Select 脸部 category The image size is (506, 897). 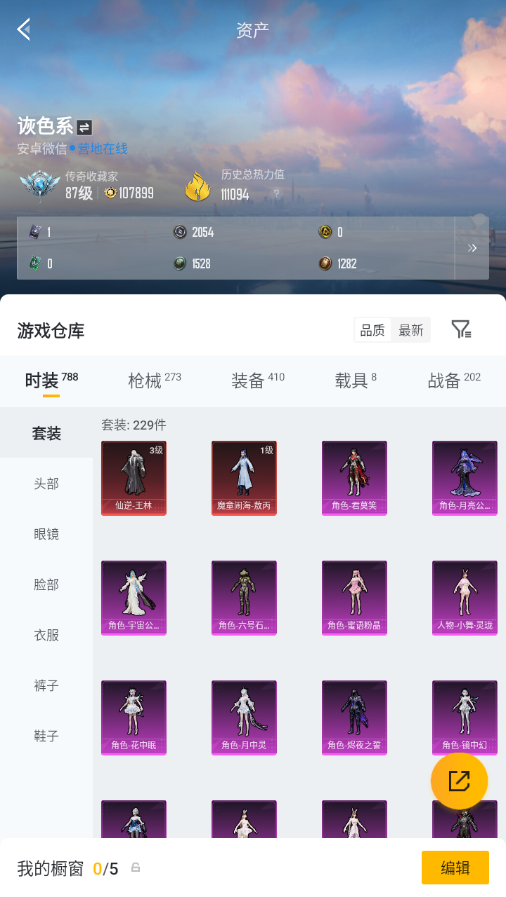point(46,584)
